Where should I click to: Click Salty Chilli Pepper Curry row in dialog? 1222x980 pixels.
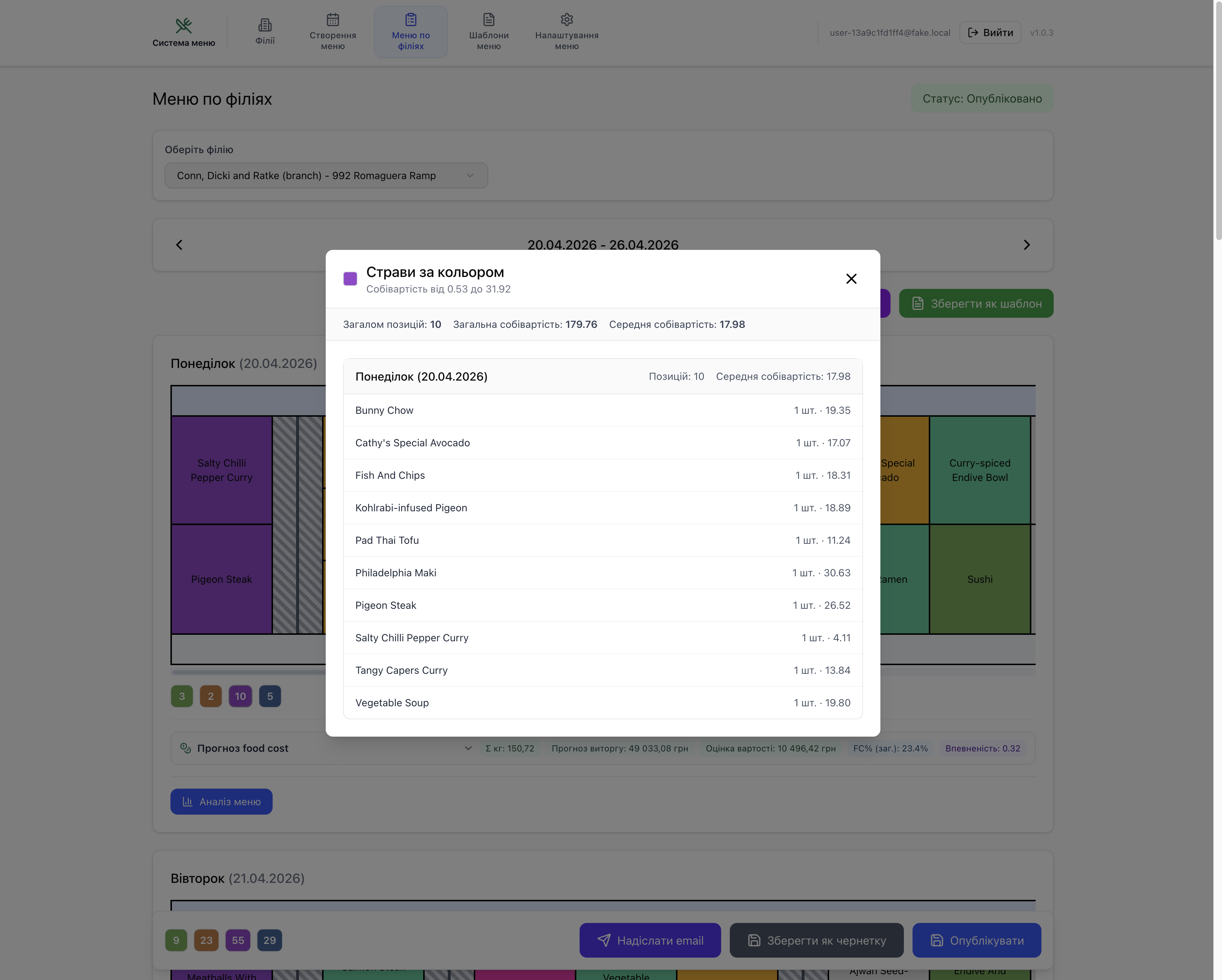[603, 638]
